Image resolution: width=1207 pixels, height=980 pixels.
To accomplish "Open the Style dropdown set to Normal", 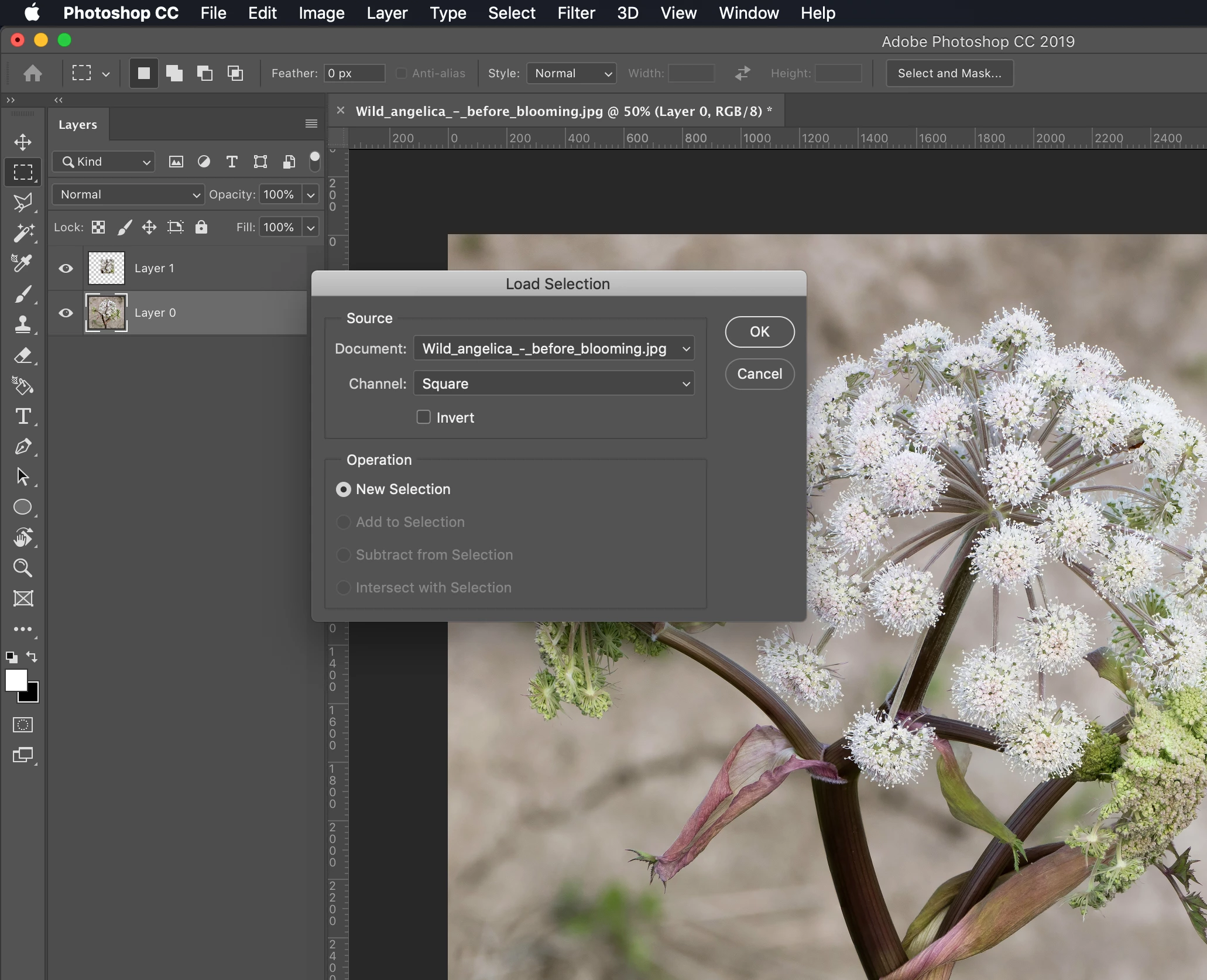I will coord(571,73).
